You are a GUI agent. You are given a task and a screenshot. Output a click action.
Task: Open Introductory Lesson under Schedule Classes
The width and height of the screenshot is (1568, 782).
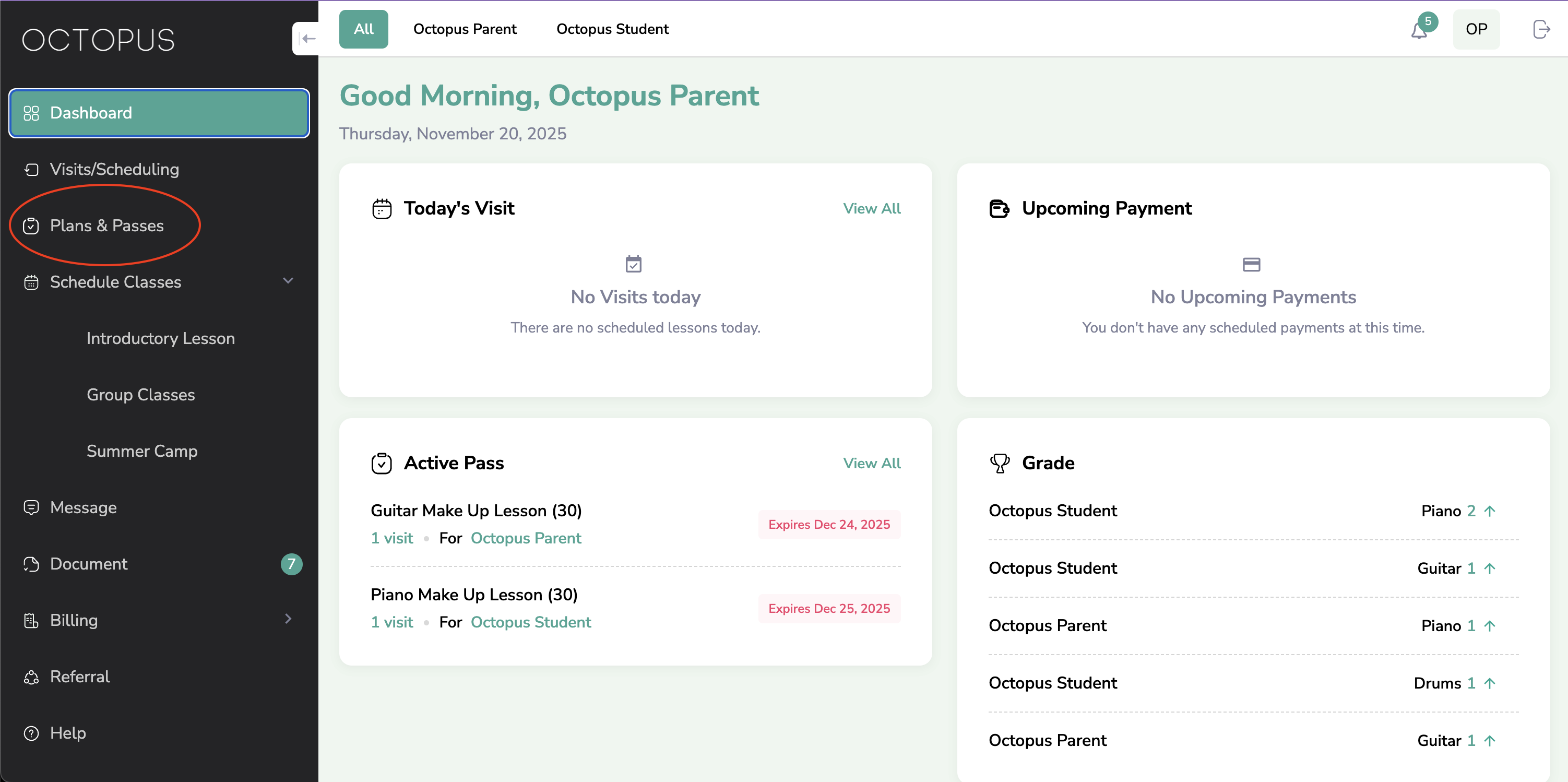point(160,338)
